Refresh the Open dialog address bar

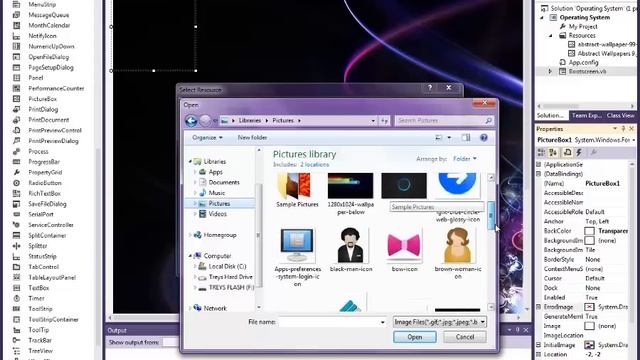click(x=384, y=121)
